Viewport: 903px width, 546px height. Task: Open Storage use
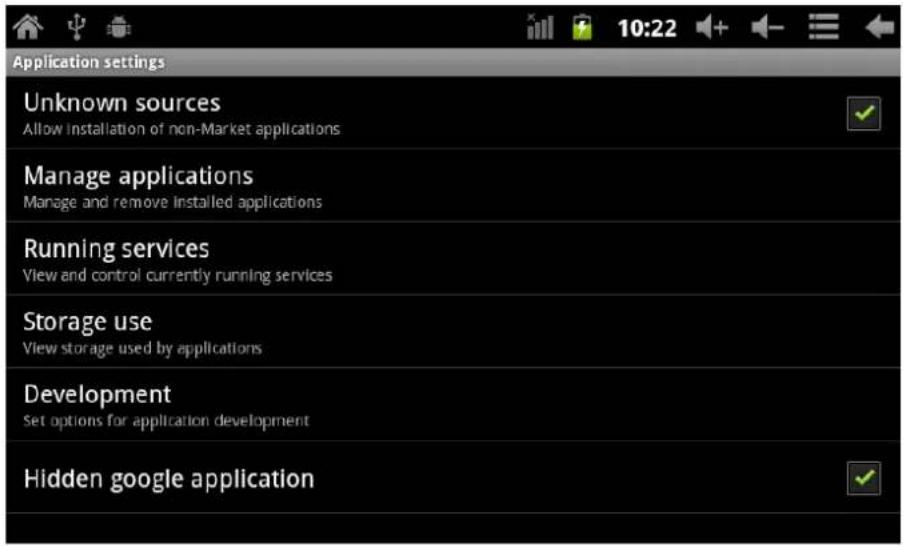pyautogui.click(x=452, y=332)
